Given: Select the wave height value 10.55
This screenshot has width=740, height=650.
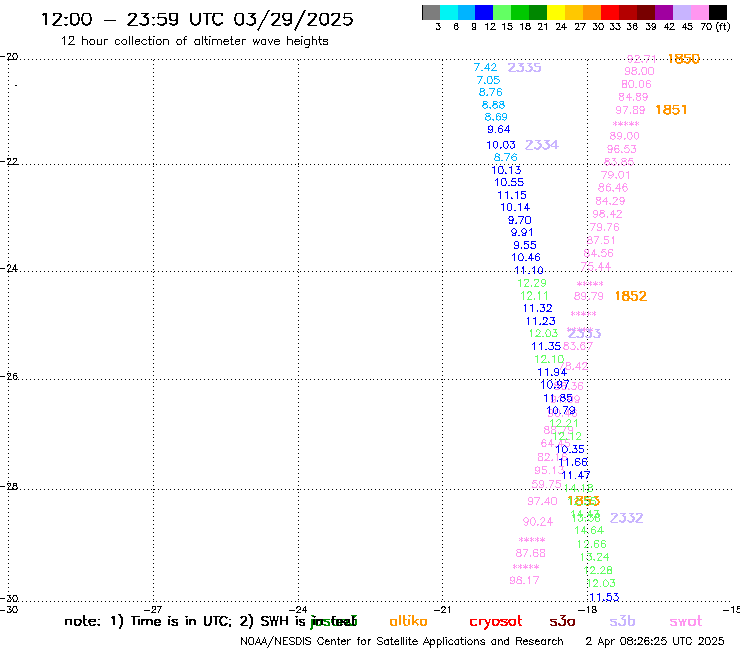Looking at the screenshot, I should coord(509,182).
